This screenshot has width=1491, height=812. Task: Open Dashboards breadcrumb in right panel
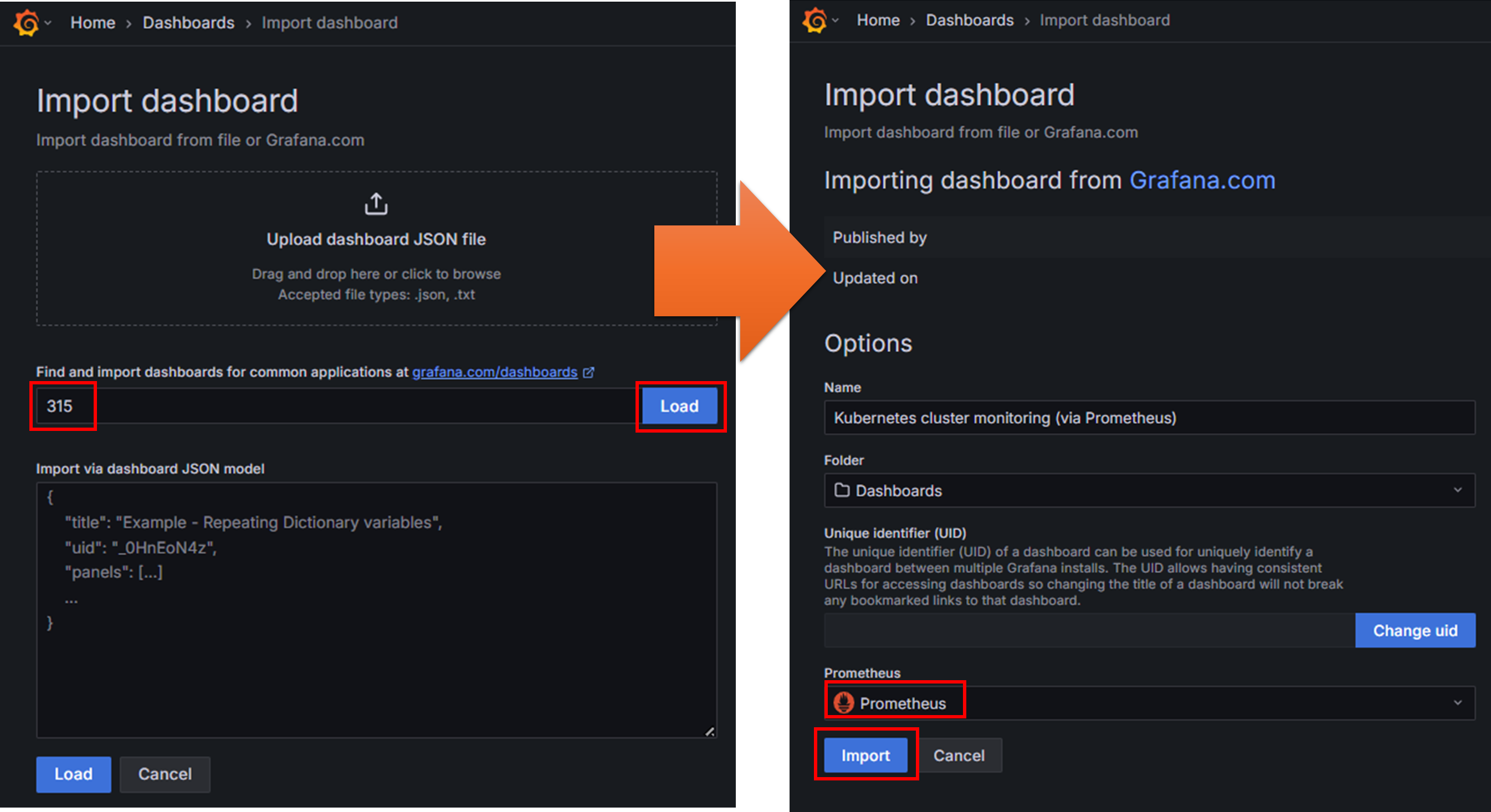[x=970, y=20]
